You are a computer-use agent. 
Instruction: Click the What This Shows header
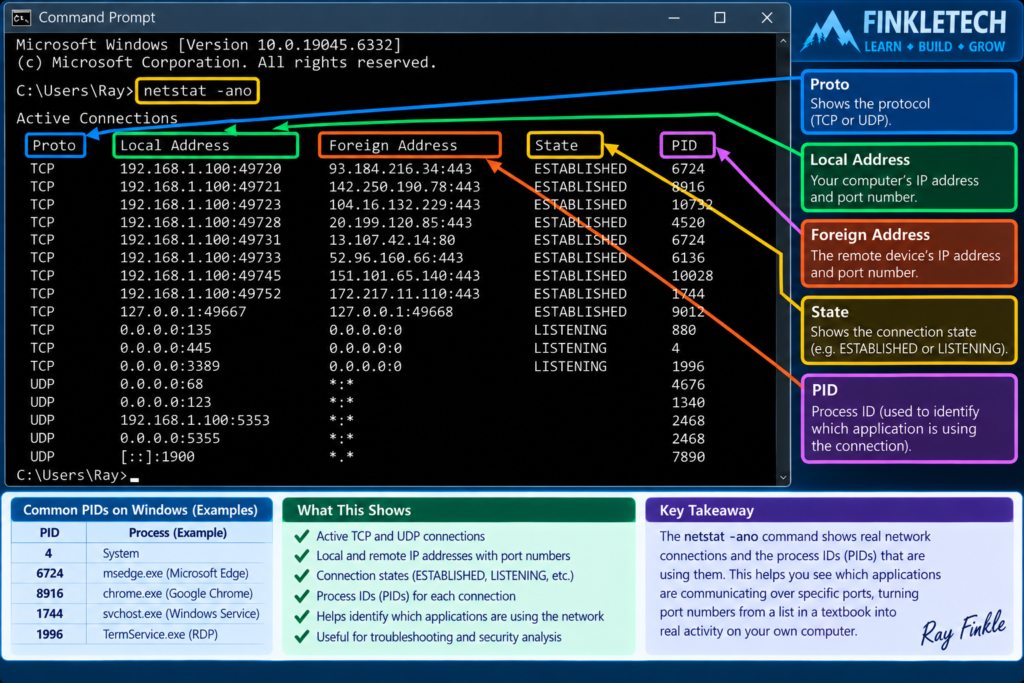pyautogui.click(x=458, y=510)
